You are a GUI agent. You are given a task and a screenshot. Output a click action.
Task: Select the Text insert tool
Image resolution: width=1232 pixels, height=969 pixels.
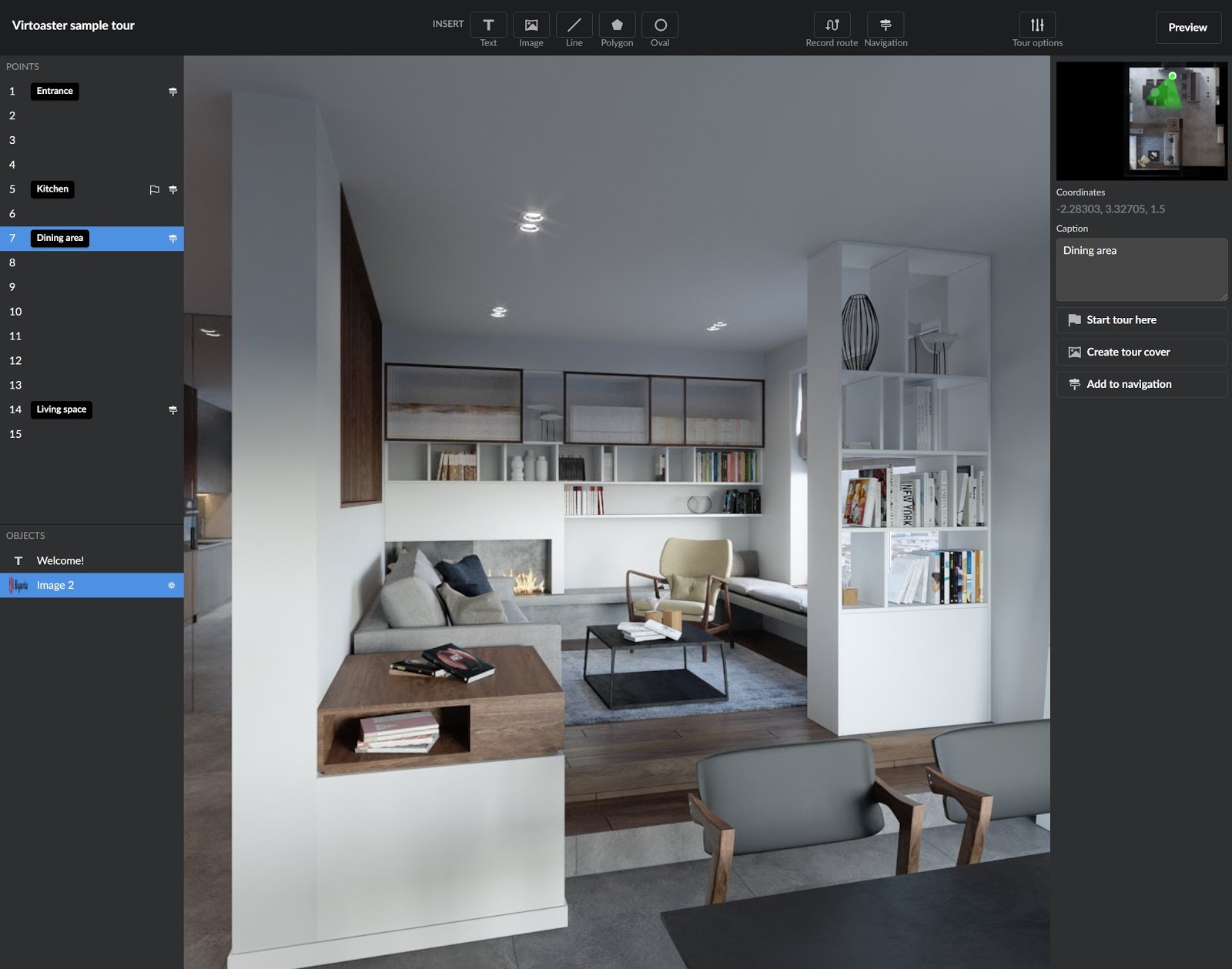(488, 25)
